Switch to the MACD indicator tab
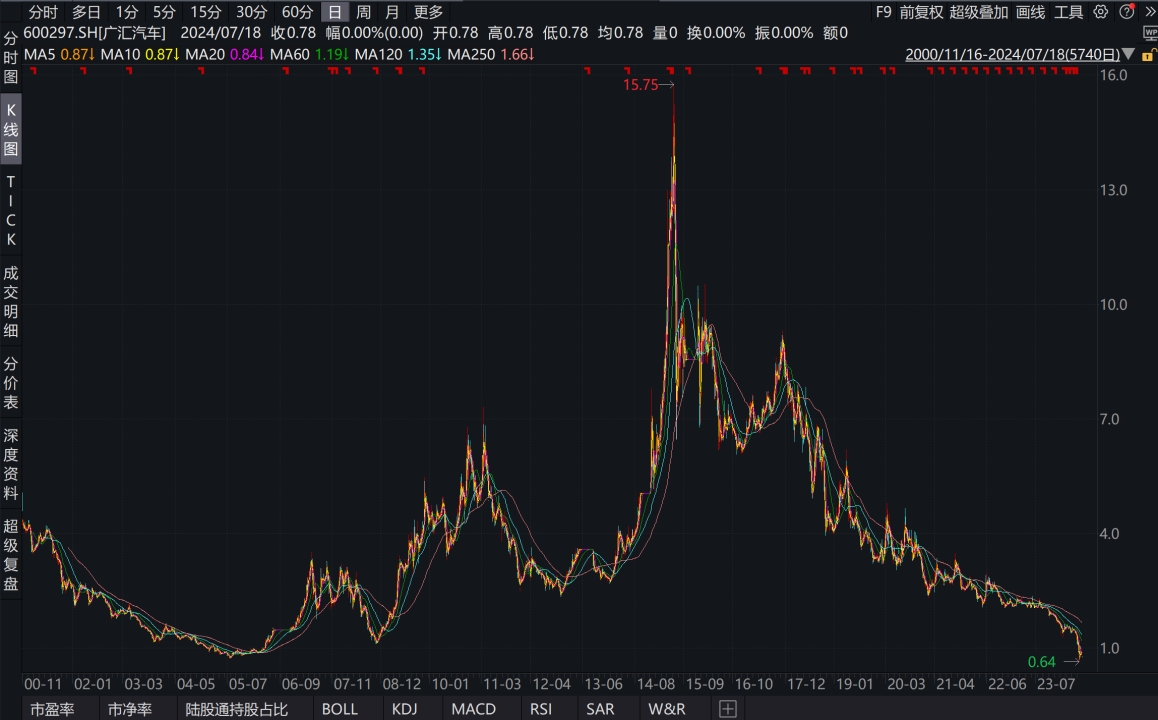Screen dimensions: 1158x720 [x=473, y=709]
